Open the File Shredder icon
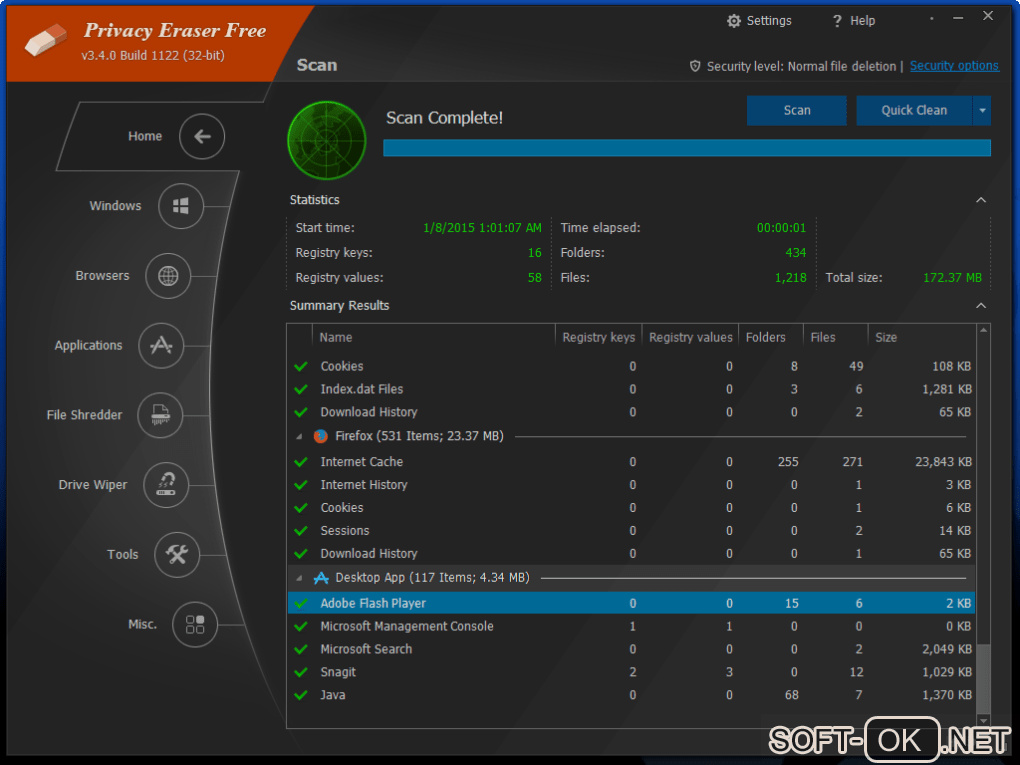Screen dimensions: 1020x765 tap(160, 415)
